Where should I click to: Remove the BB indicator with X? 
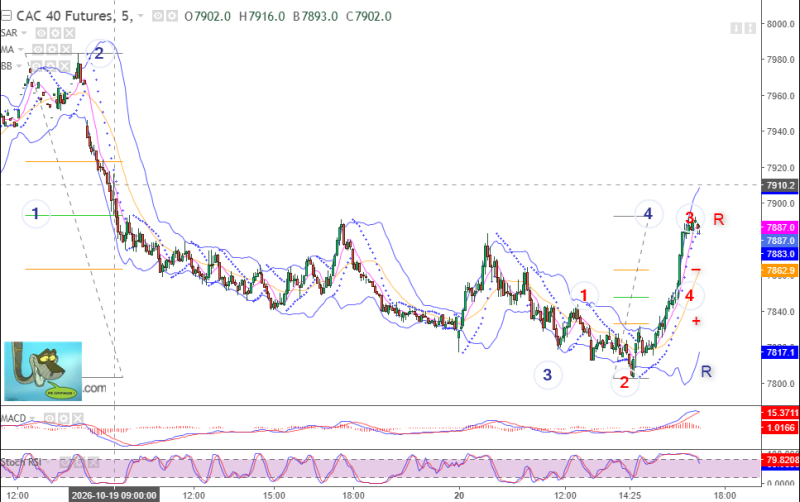[64, 66]
